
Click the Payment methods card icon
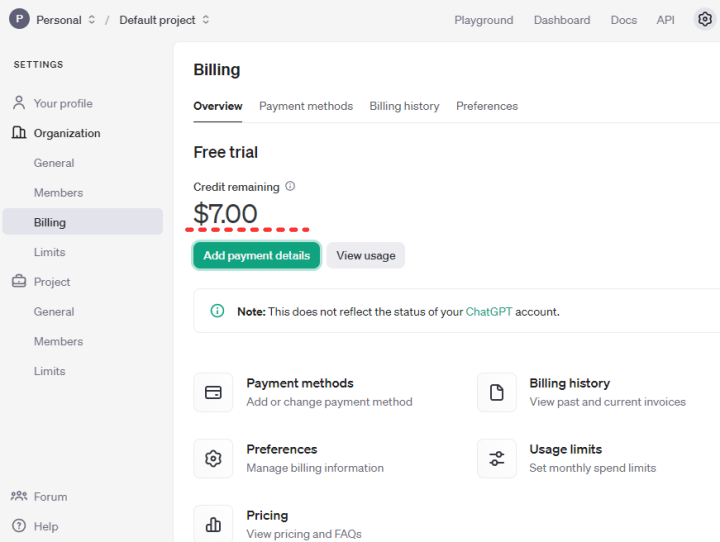coord(213,393)
